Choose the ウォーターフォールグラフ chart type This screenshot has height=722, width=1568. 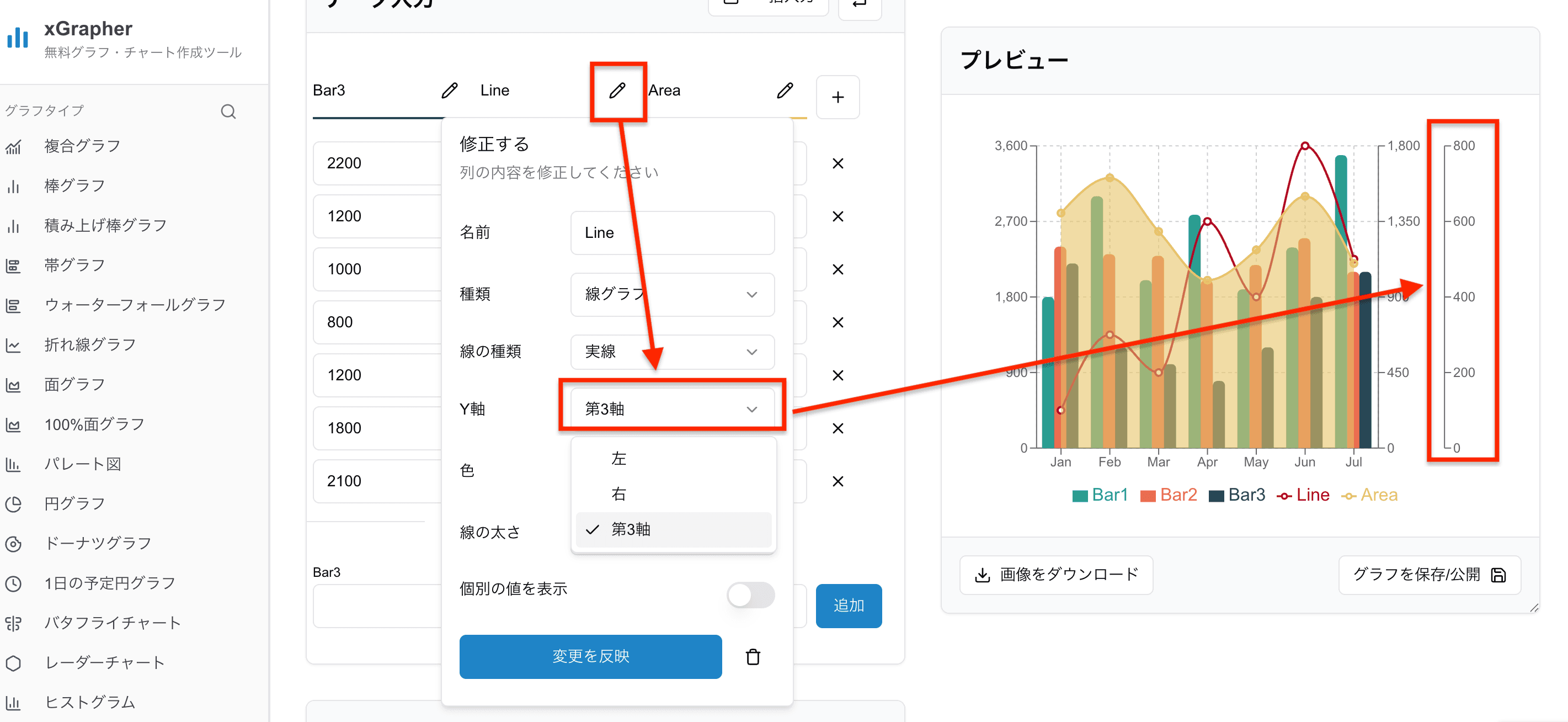click(x=135, y=304)
